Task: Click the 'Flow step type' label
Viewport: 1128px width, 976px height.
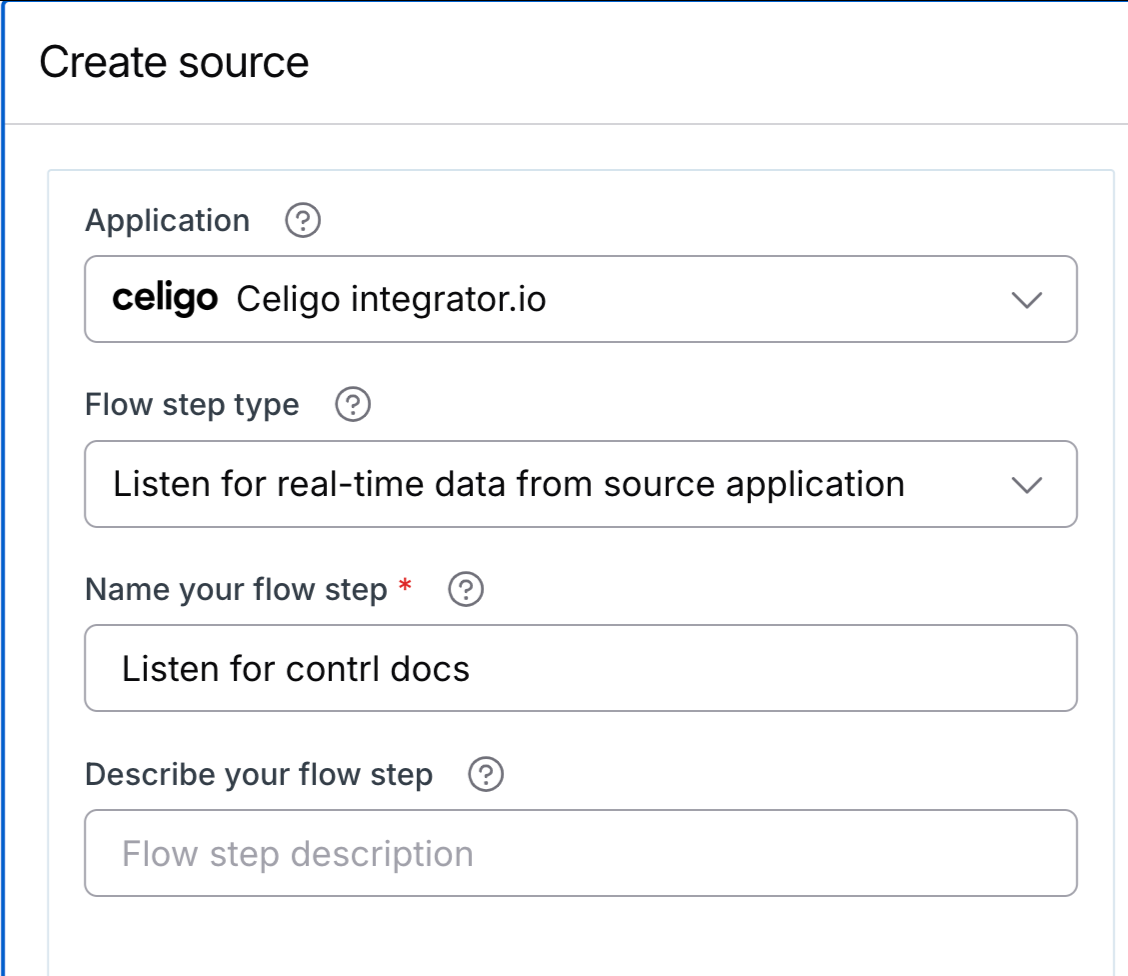Action: pyautogui.click(x=192, y=404)
